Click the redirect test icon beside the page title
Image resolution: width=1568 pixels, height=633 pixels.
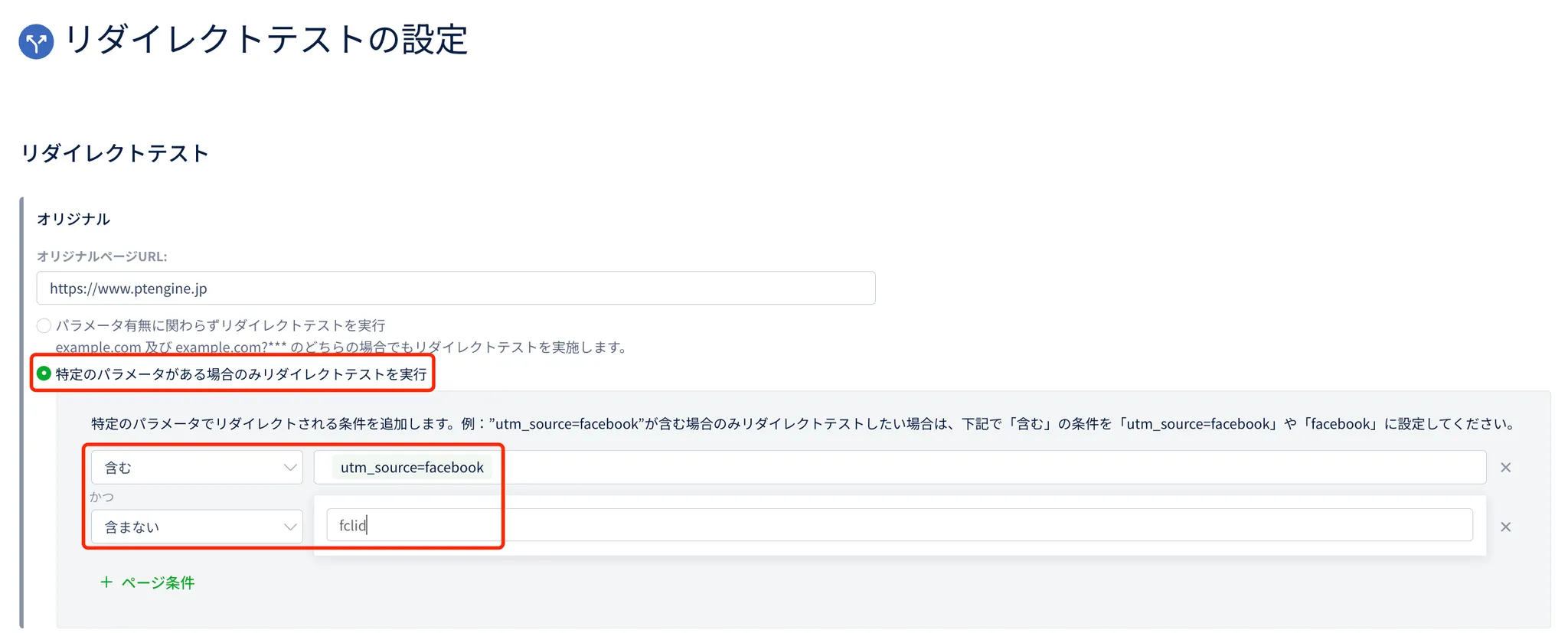(36, 41)
